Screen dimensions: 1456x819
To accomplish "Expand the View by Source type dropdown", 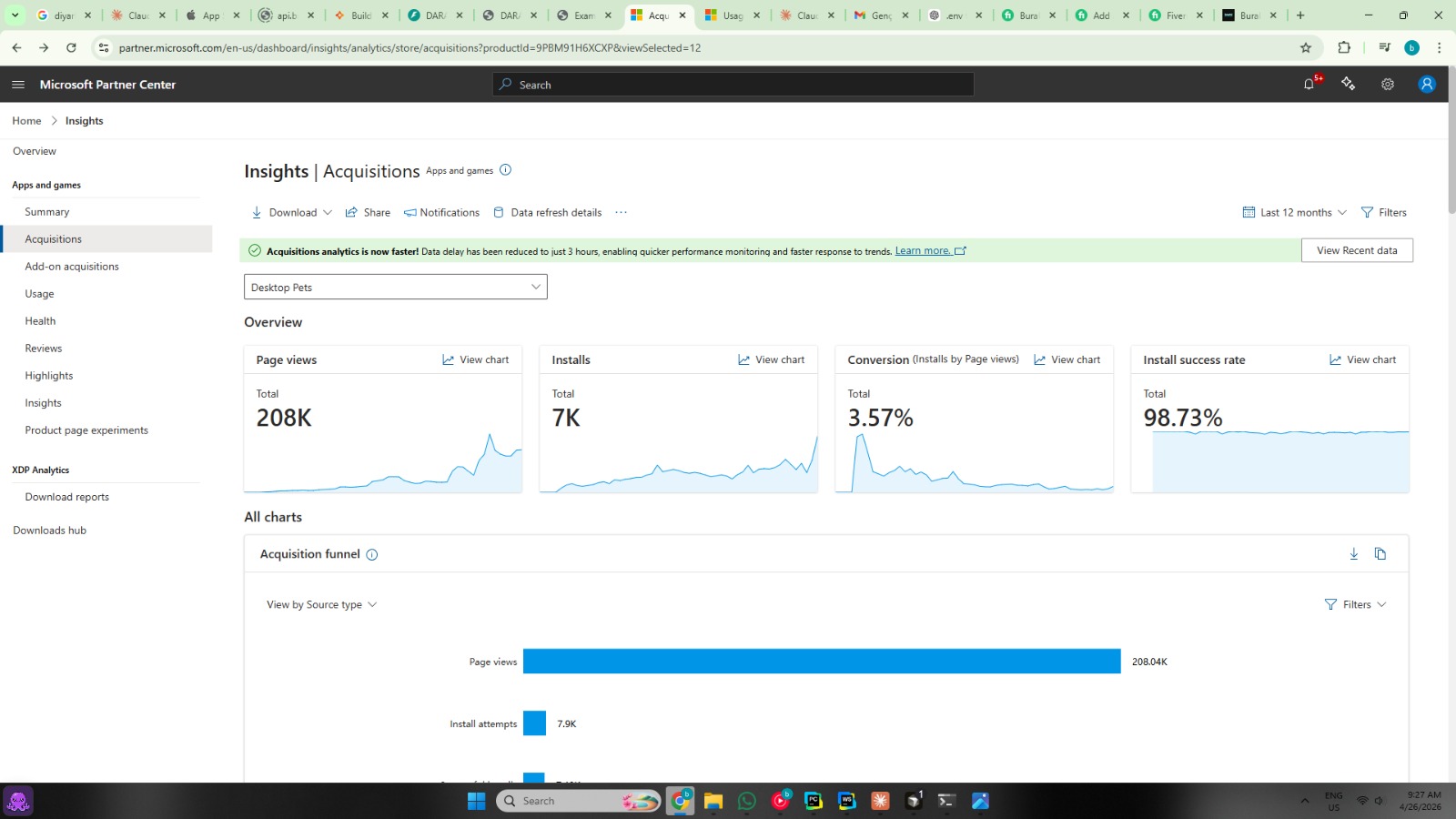I will click(321, 605).
